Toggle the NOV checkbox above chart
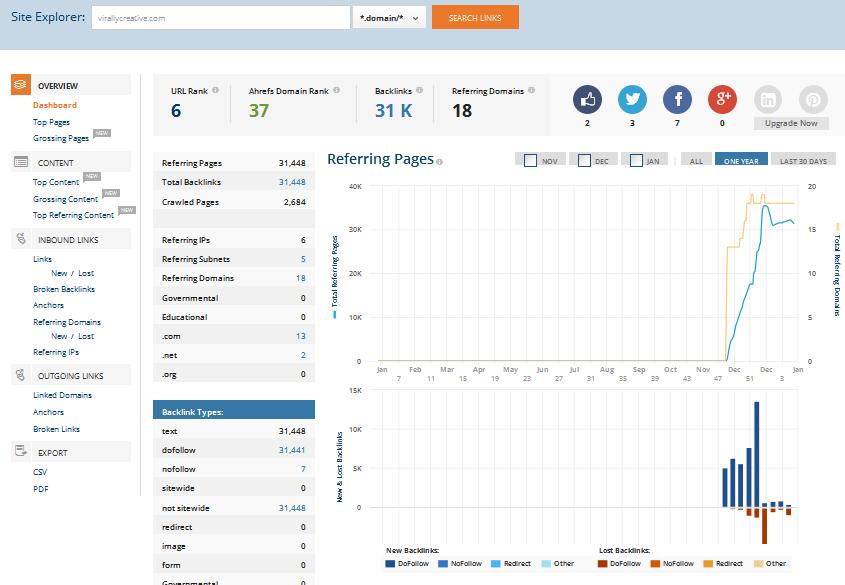This screenshot has height=585, width=845. [x=530, y=161]
